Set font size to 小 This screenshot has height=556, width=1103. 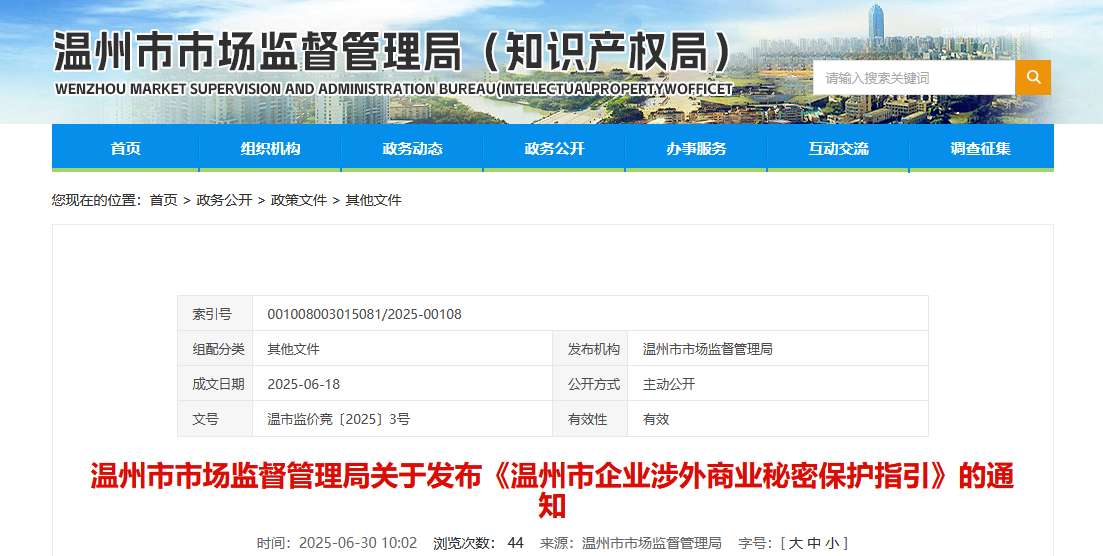coord(832,543)
